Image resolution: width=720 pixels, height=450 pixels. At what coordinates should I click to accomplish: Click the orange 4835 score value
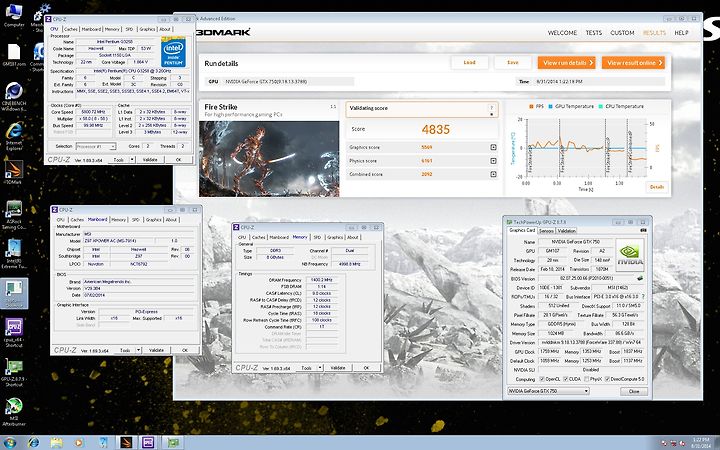(x=435, y=129)
